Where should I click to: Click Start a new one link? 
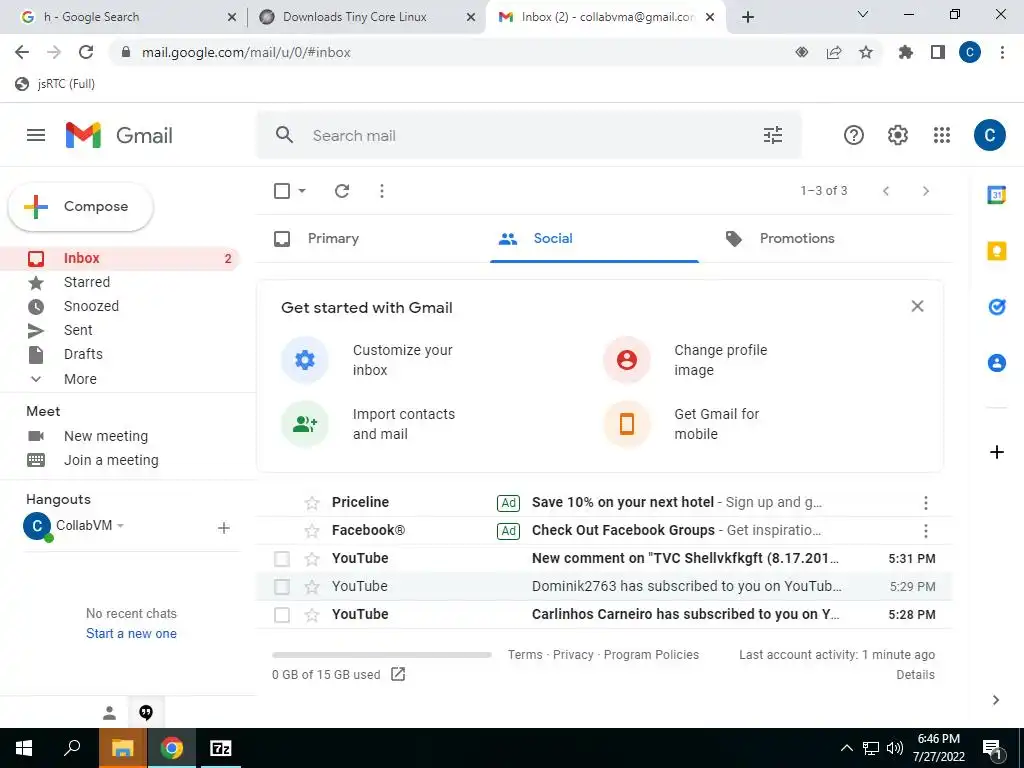point(131,633)
